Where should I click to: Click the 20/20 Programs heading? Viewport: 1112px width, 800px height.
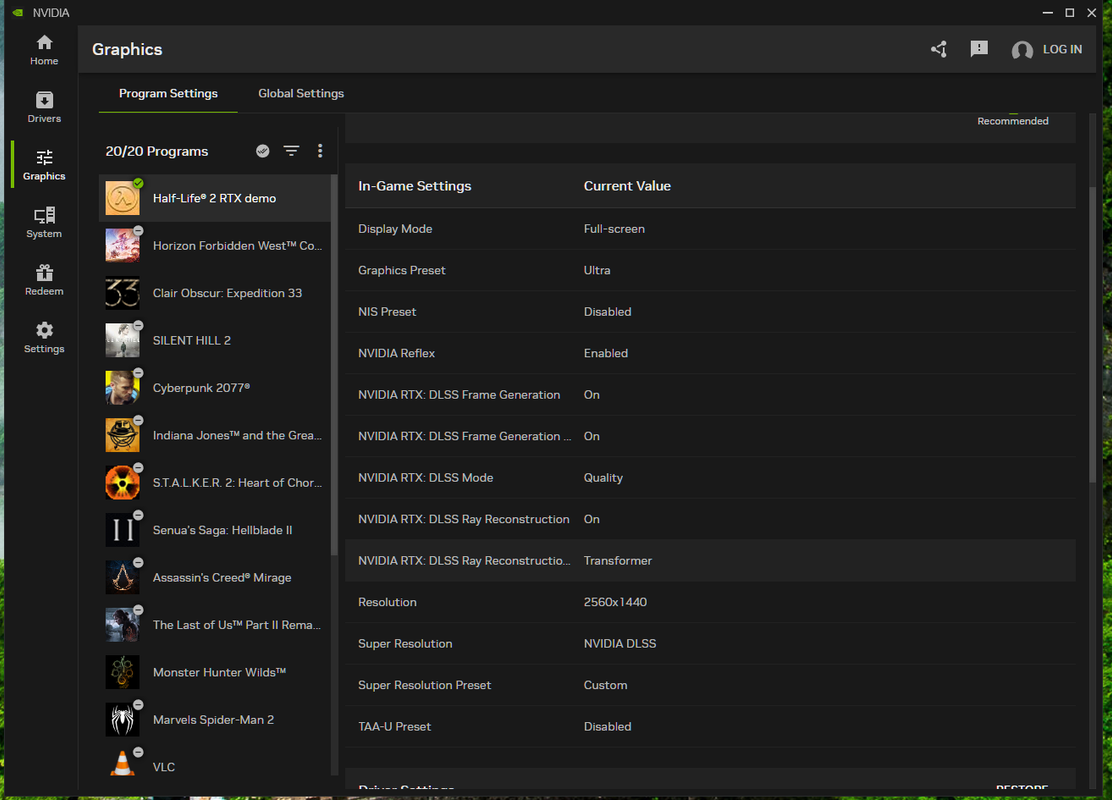157,151
